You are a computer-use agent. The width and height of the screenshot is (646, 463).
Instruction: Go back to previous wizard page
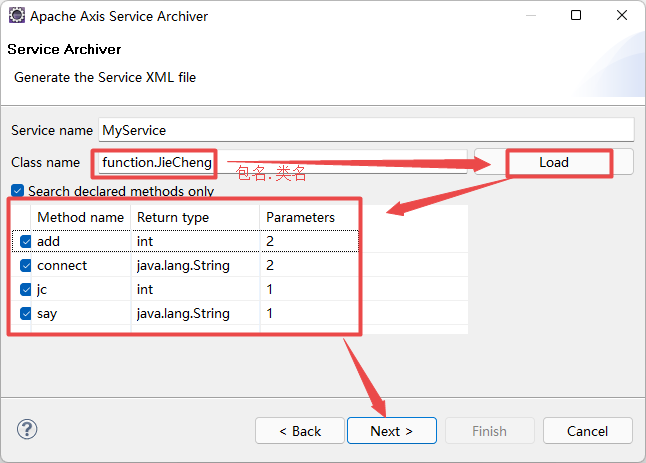300,431
